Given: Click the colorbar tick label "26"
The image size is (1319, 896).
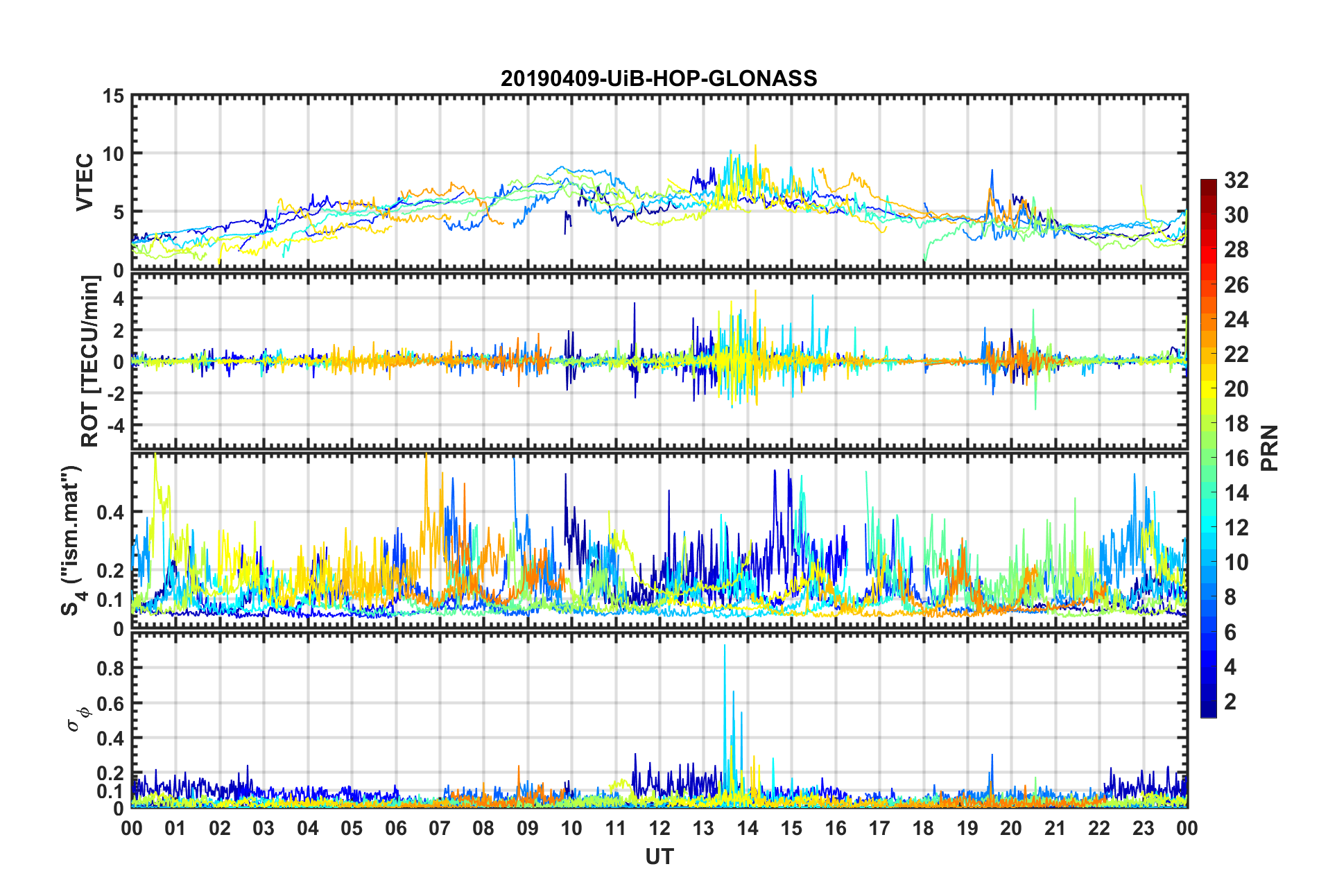Looking at the screenshot, I should (x=1236, y=284).
